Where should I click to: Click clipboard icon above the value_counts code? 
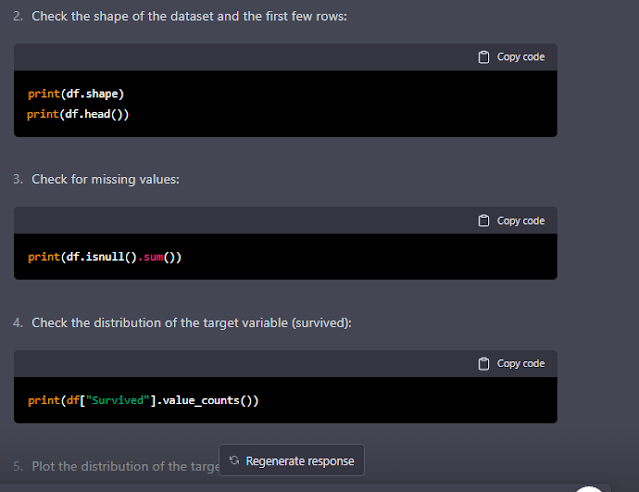tap(484, 364)
